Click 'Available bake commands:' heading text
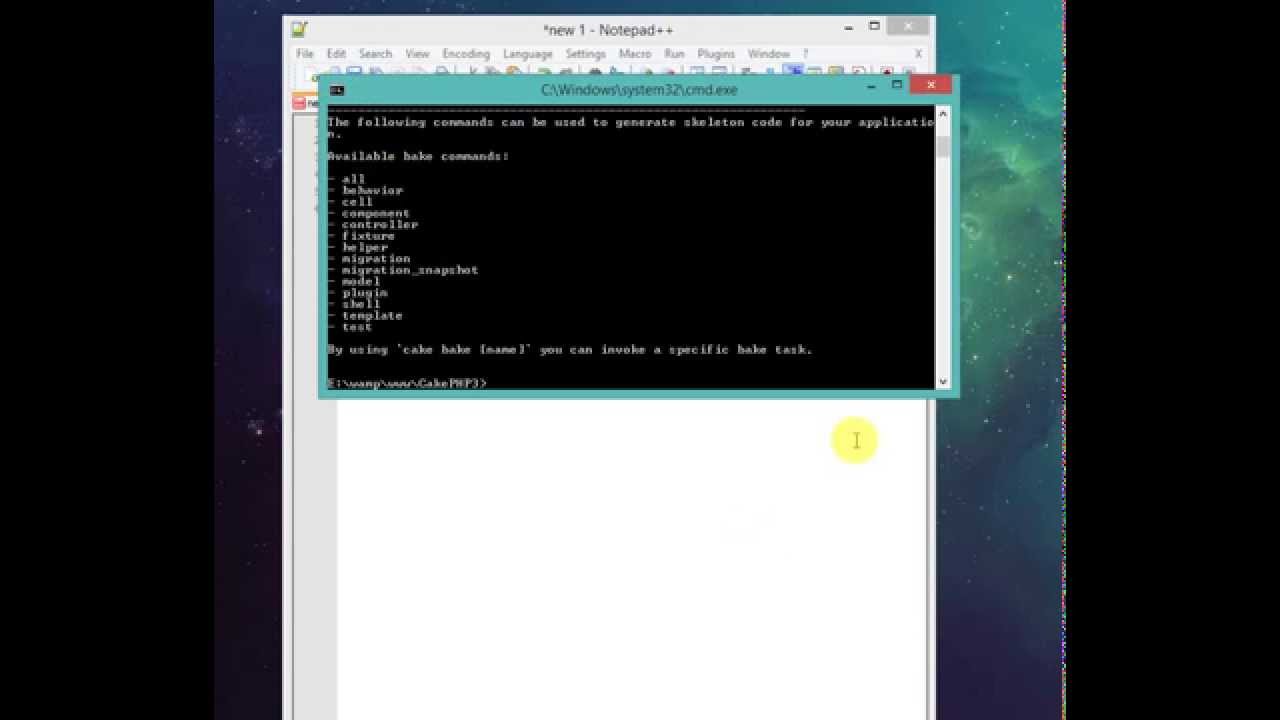Viewport: 1280px width, 720px height. tap(418, 156)
